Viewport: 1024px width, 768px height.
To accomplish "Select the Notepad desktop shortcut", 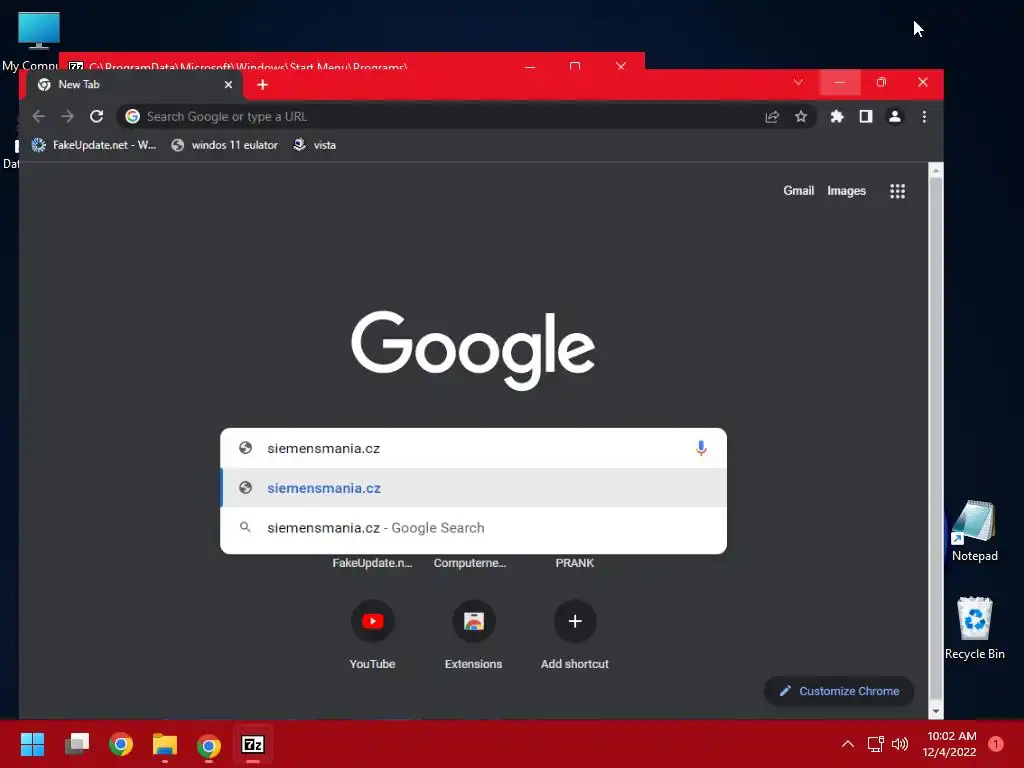I will click(974, 531).
